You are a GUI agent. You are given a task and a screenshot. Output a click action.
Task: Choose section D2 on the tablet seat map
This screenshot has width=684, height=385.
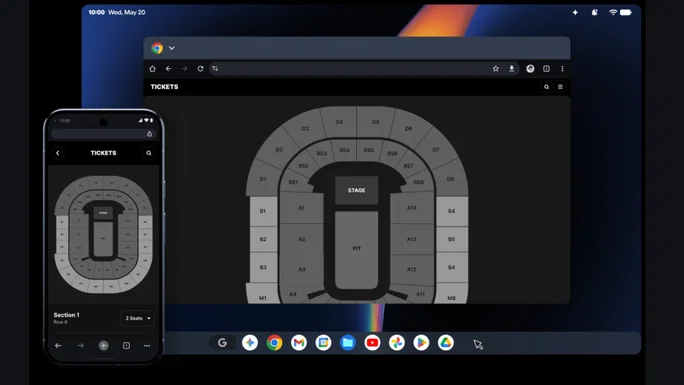[x=279, y=150]
